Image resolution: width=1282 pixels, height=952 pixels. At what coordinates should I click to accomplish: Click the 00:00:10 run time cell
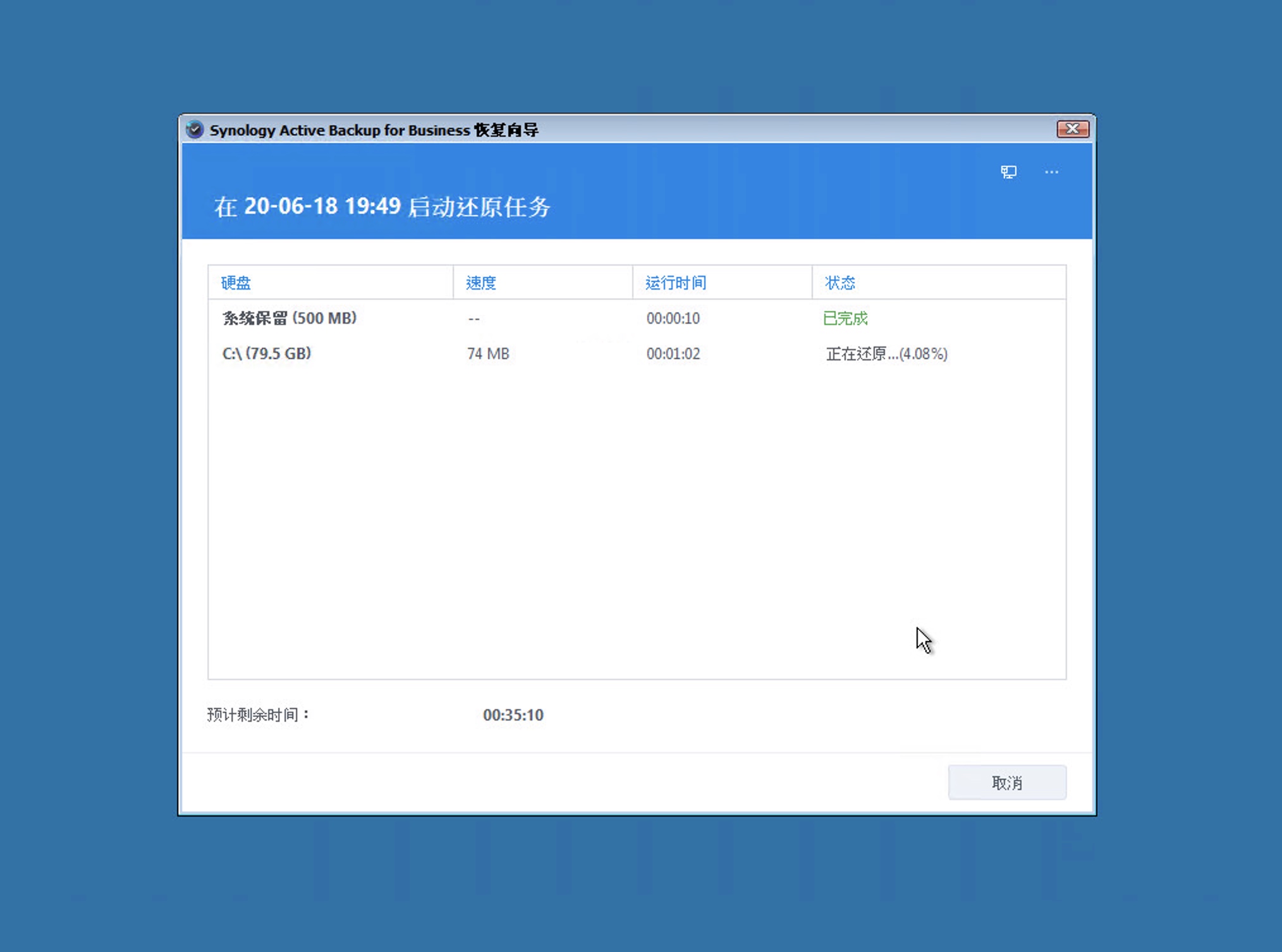[673, 319]
